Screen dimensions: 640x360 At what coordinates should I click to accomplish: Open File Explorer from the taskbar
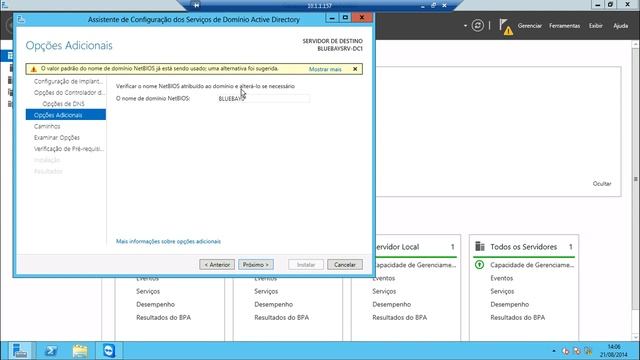pyautogui.click(x=80, y=351)
